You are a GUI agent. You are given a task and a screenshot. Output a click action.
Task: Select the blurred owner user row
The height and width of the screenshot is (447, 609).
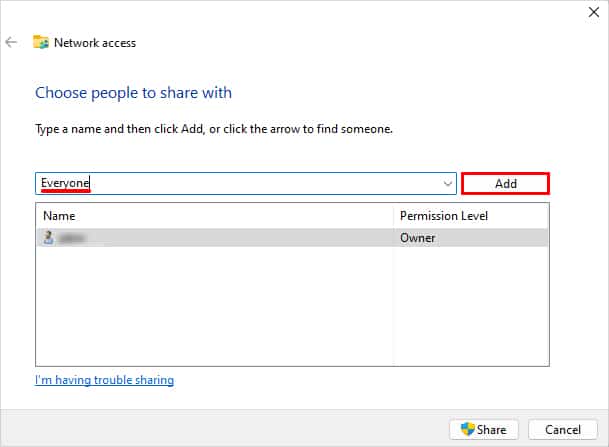click(x=292, y=238)
